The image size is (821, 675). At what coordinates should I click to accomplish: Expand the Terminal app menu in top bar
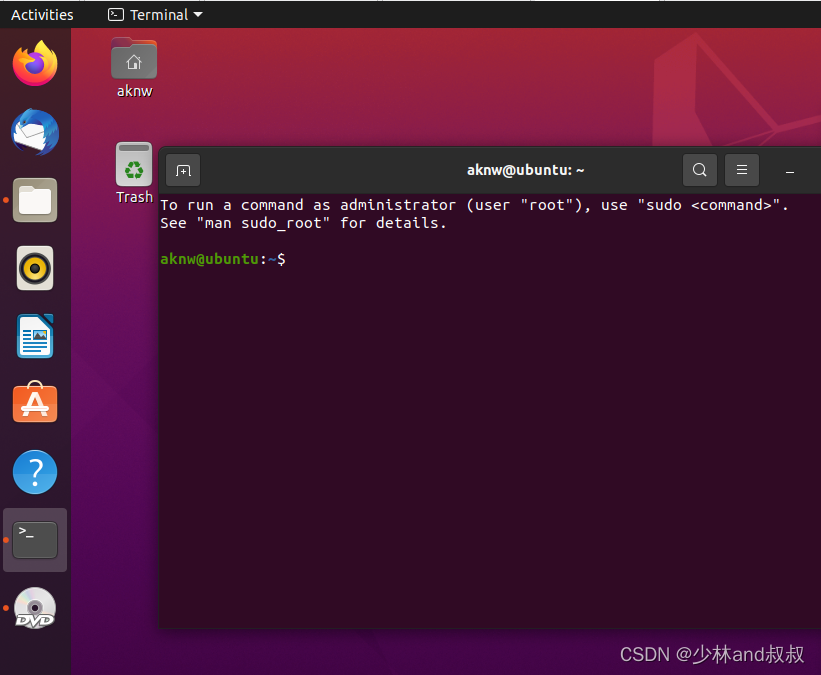[x=156, y=15]
